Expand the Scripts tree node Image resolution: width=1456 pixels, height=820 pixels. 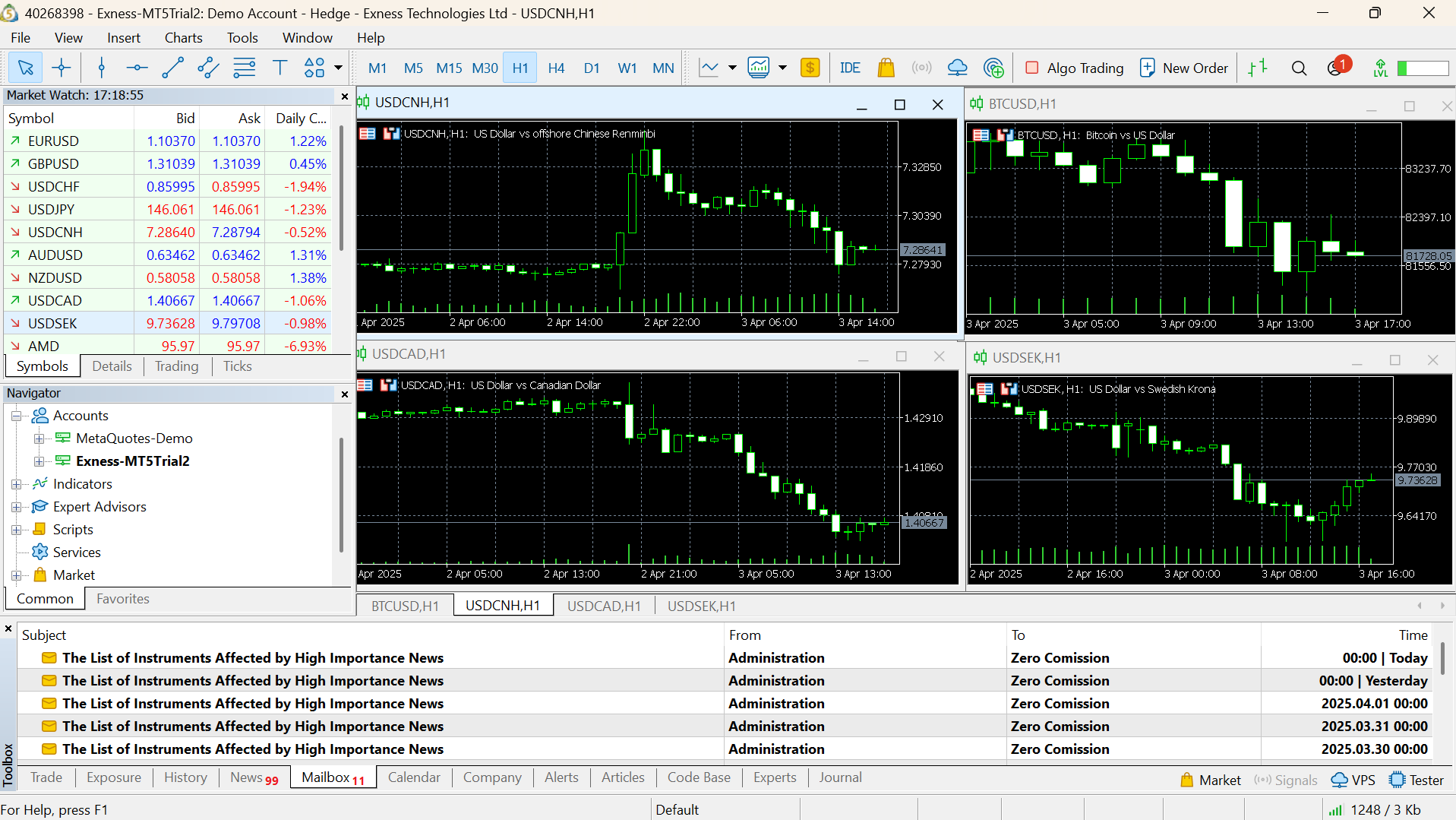coord(16,530)
